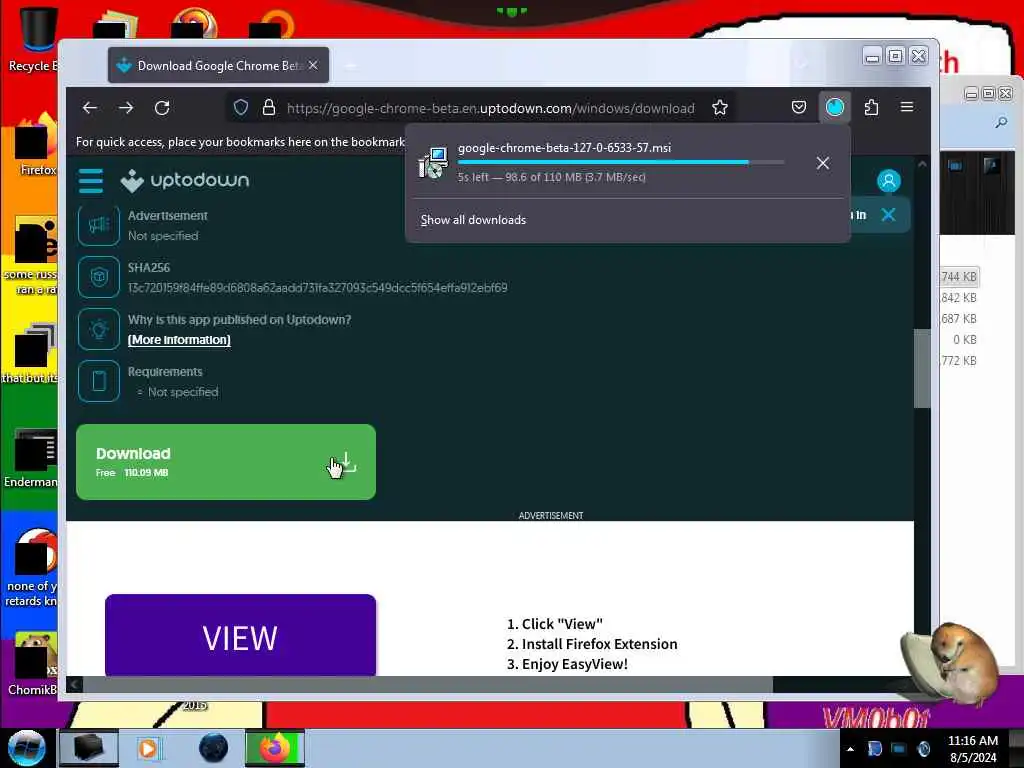Go back with Firefox back arrow
The height and width of the screenshot is (768, 1024).
pos(90,108)
